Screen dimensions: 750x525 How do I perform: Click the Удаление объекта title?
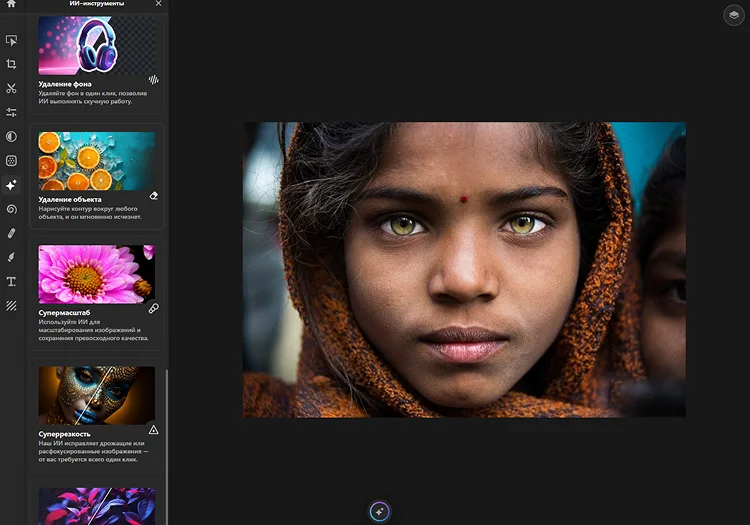pos(70,199)
